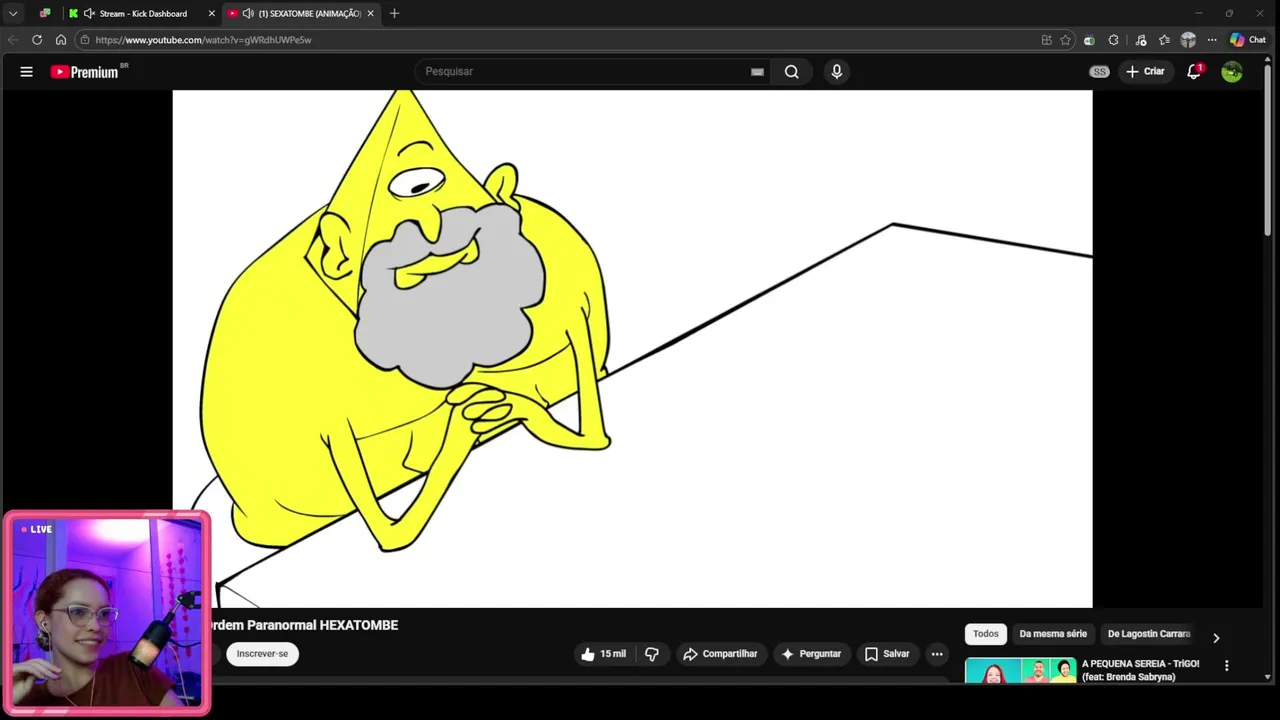Click the Perguntar ask button

(811, 654)
